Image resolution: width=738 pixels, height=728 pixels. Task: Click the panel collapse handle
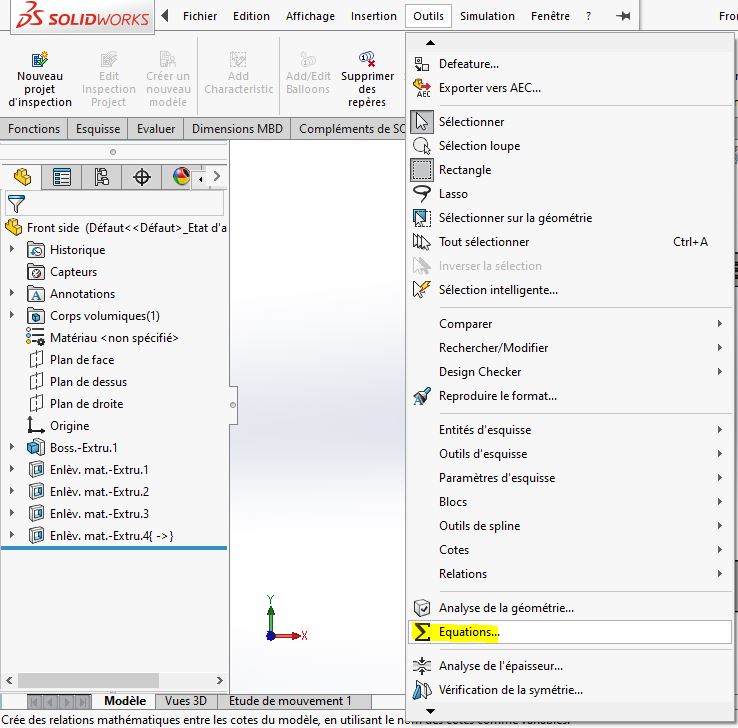[x=233, y=405]
